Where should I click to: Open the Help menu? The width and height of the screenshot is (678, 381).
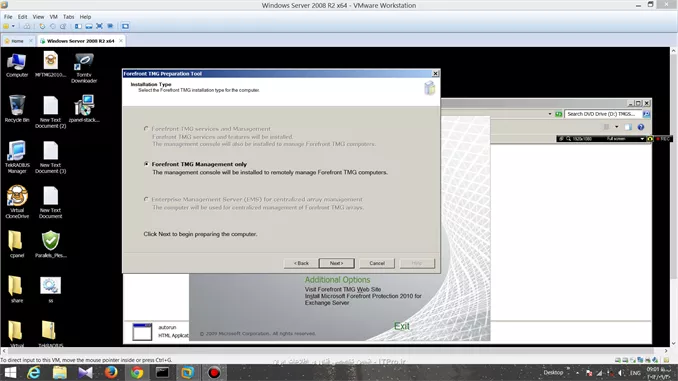click(85, 17)
